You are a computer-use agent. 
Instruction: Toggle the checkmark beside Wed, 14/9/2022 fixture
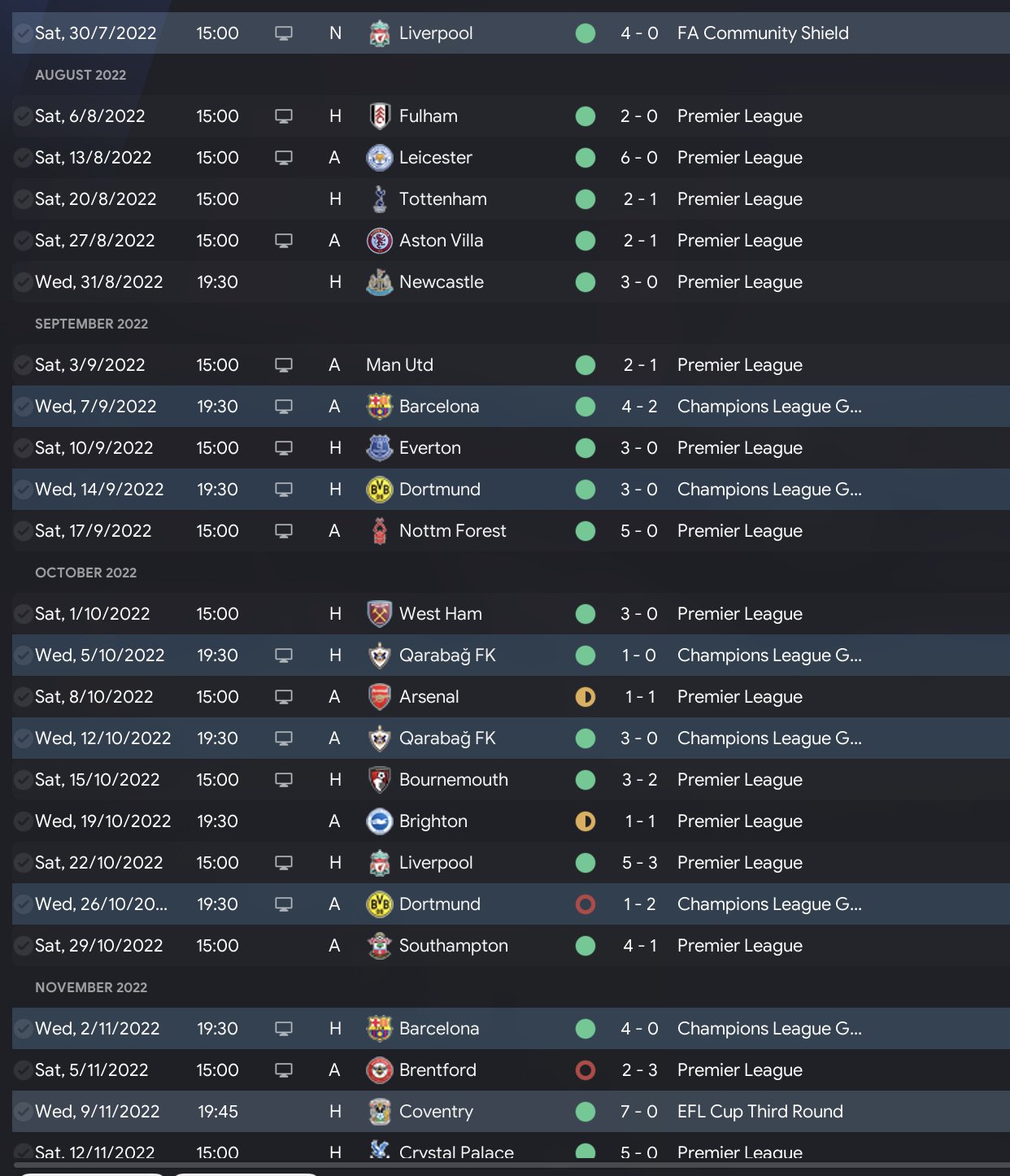(23, 490)
